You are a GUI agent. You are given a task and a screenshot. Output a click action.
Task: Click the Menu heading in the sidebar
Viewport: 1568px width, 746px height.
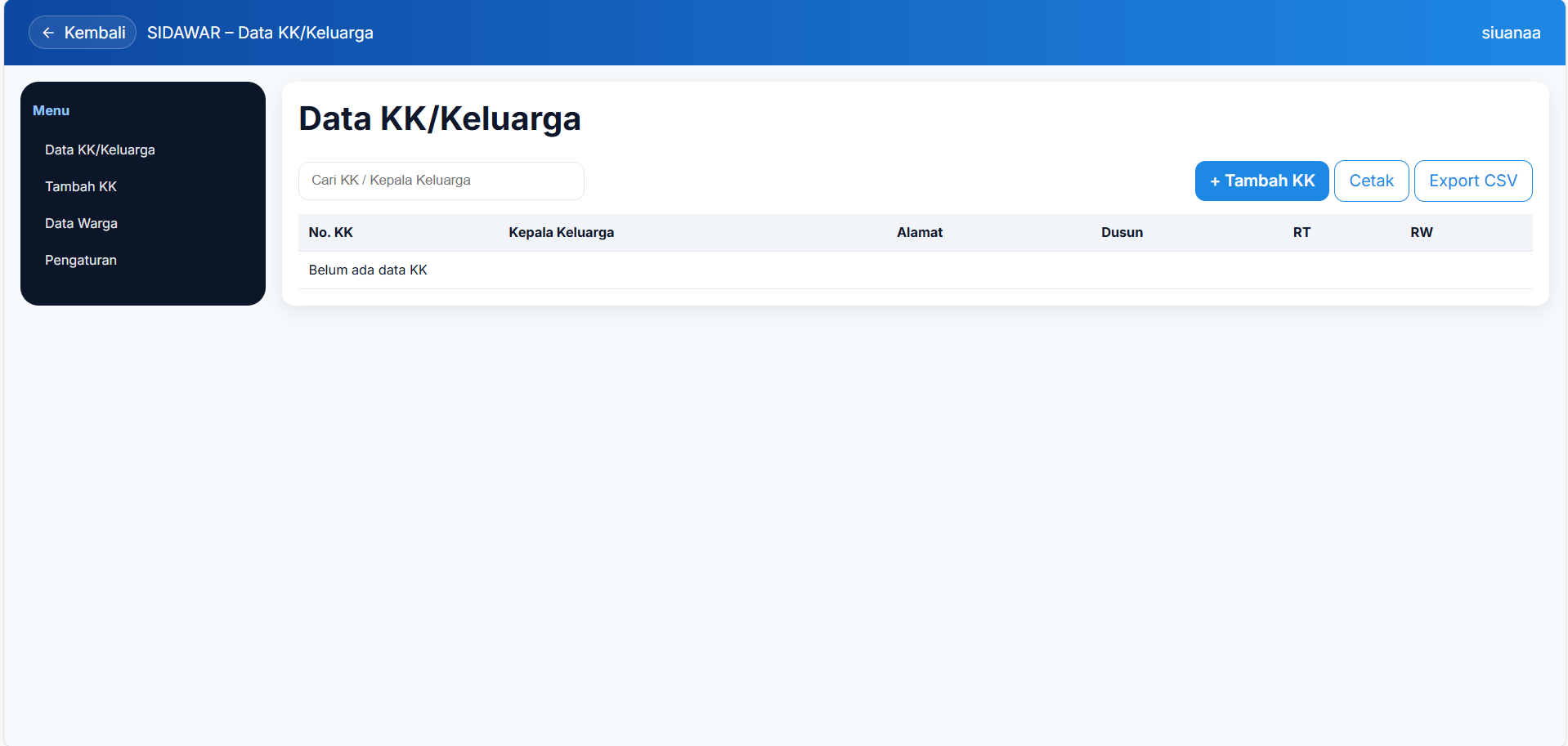click(51, 110)
